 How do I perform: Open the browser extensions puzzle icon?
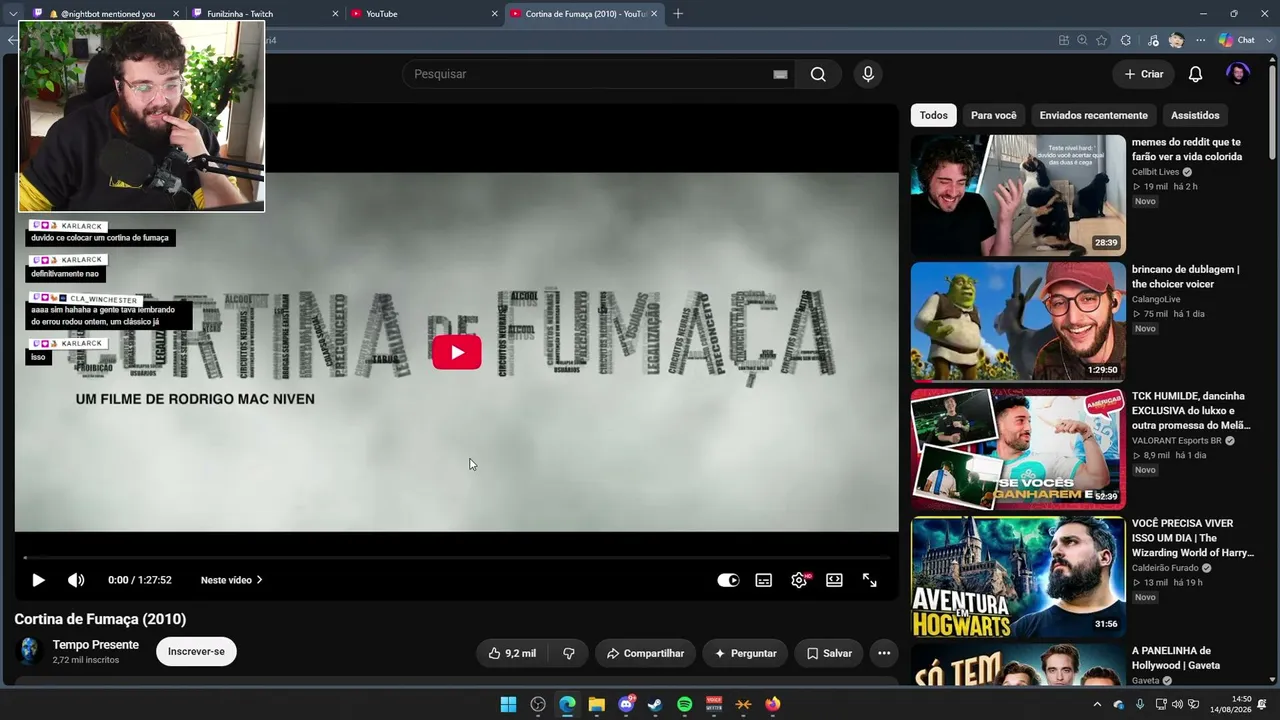pyautogui.click(x=1126, y=40)
